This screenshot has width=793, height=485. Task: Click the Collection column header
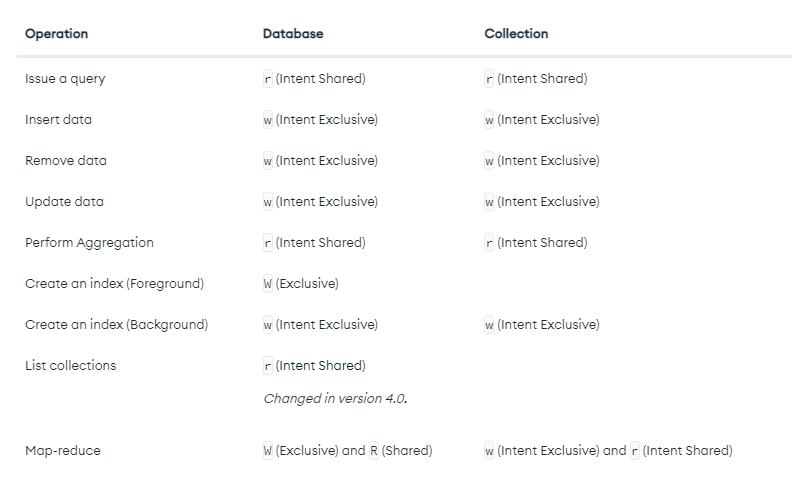tap(516, 34)
